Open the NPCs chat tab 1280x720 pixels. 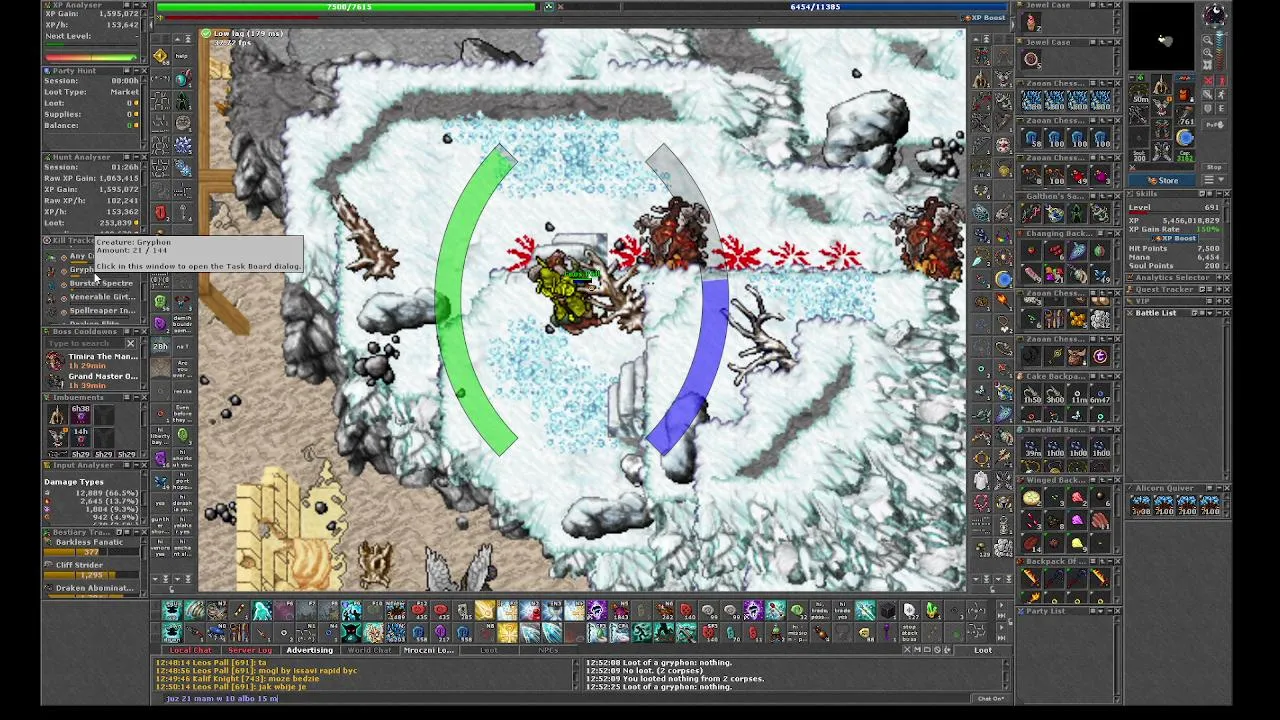click(548, 650)
